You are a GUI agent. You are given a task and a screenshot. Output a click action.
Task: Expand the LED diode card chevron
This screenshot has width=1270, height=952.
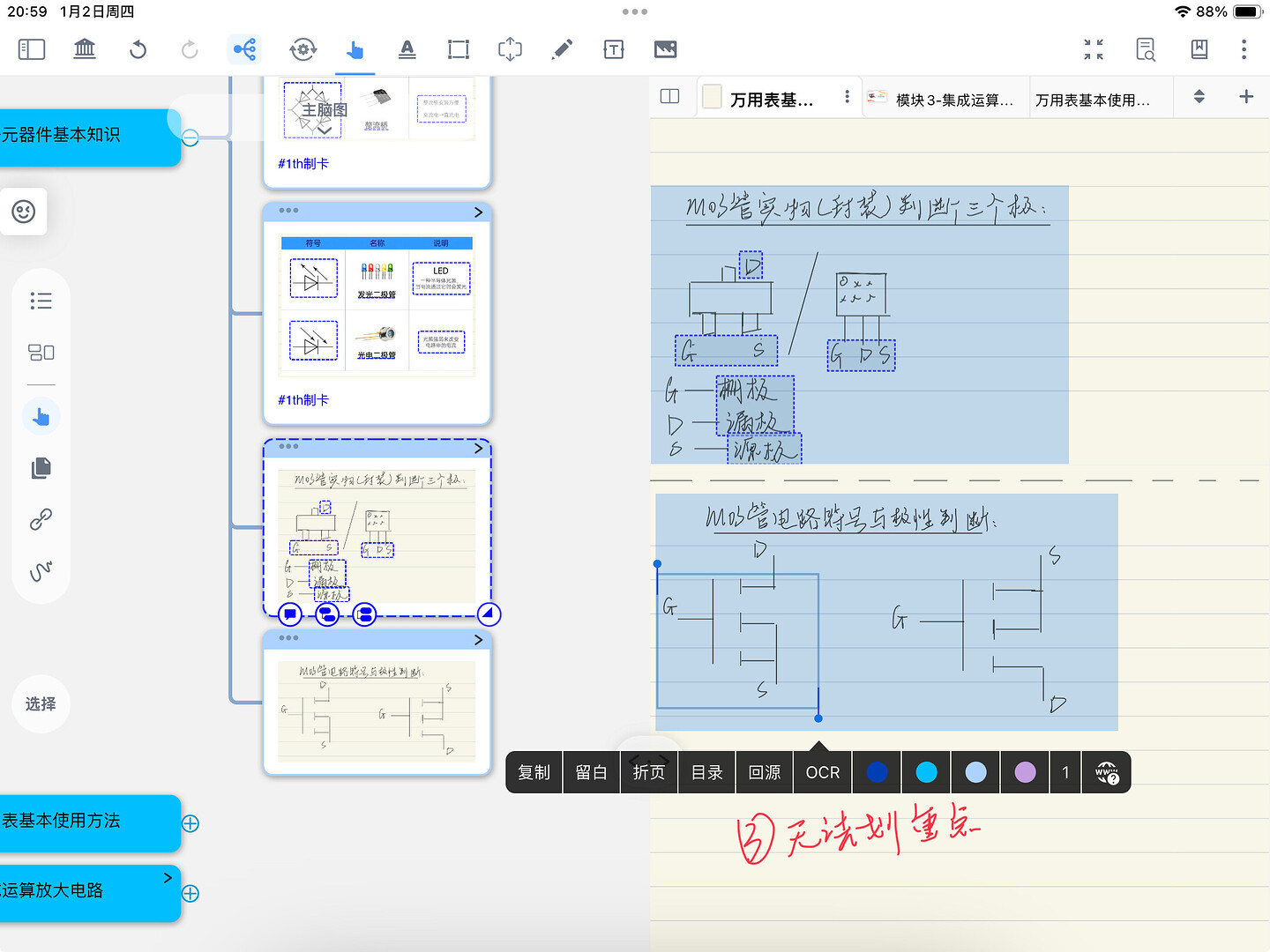click(478, 212)
